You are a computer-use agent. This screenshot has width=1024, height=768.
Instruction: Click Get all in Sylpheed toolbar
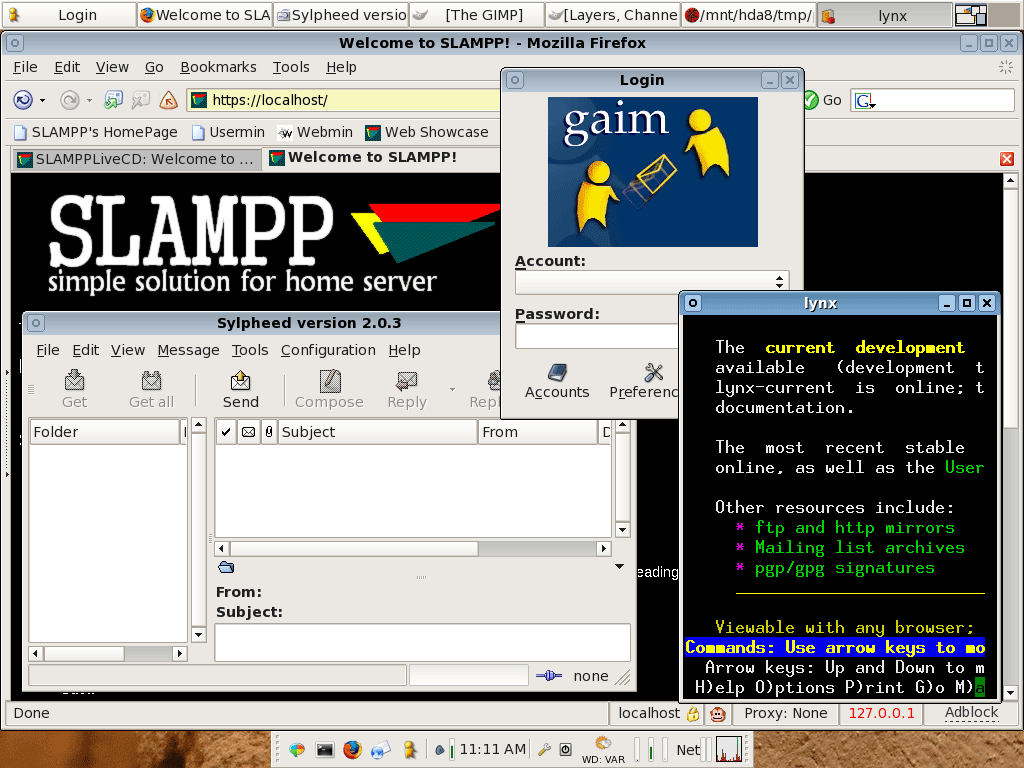[152, 389]
